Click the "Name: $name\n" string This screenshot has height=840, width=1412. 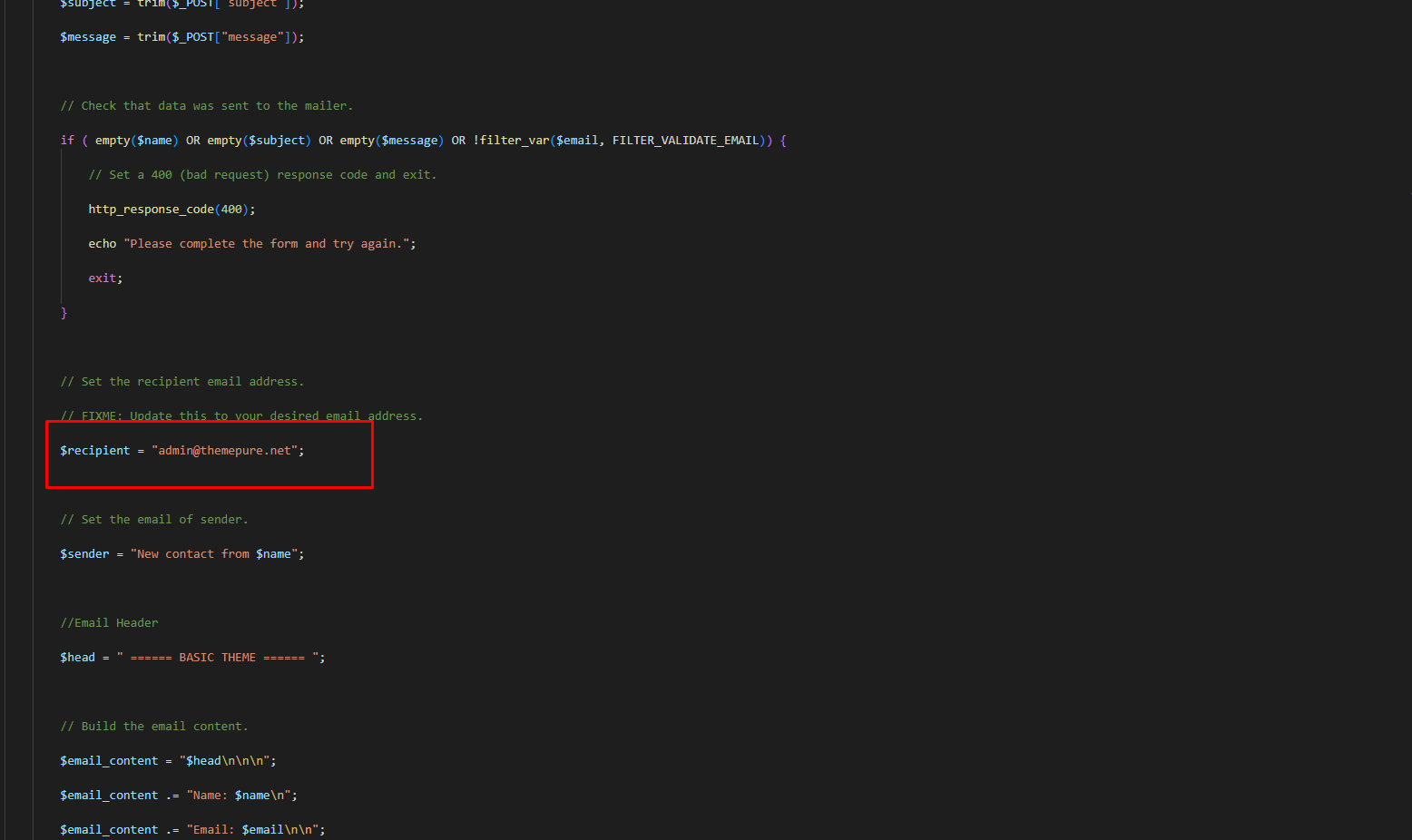[240, 796]
